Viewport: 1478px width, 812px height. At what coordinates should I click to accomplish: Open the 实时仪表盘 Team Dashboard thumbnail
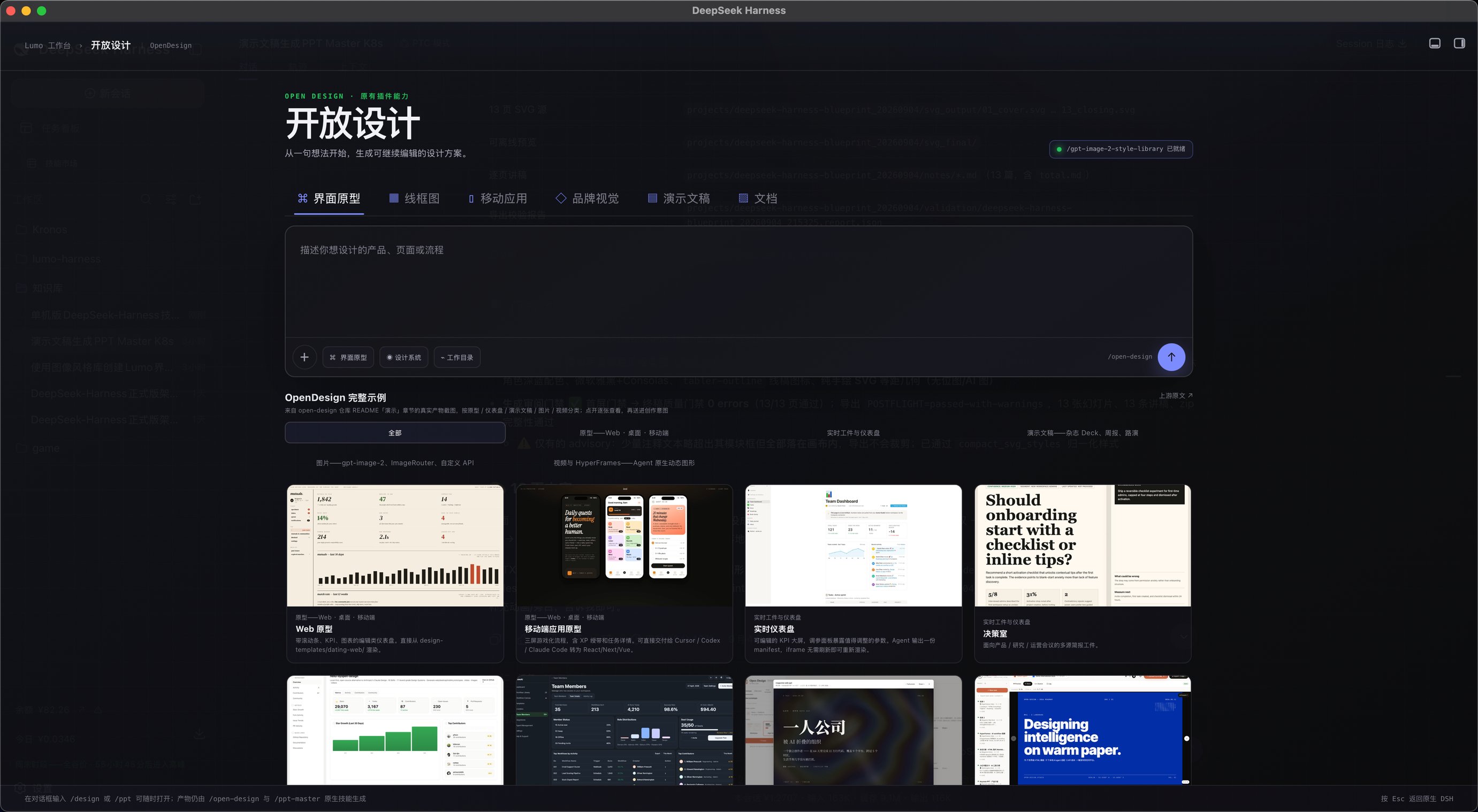pyautogui.click(x=853, y=546)
